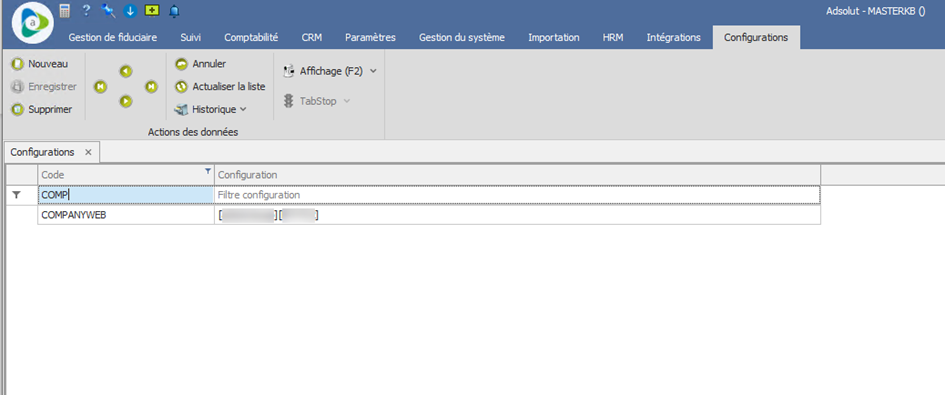Click the Enregistrer save button
The width and height of the screenshot is (945, 395).
[x=45, y=87]
